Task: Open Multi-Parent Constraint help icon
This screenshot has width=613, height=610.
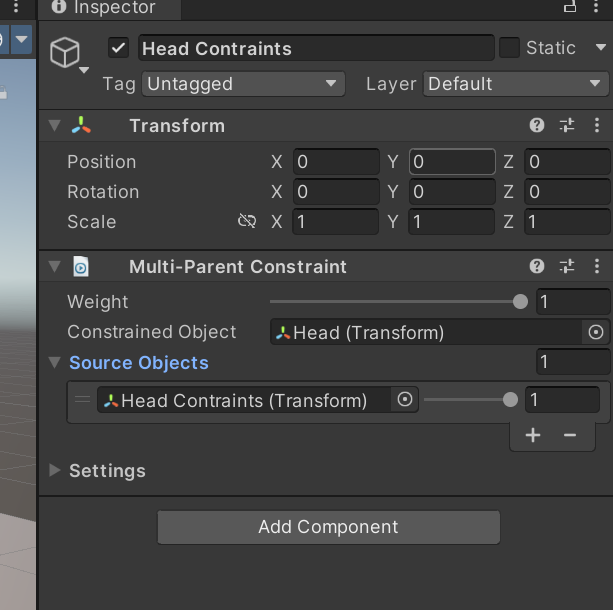Action: pos(537,266)
